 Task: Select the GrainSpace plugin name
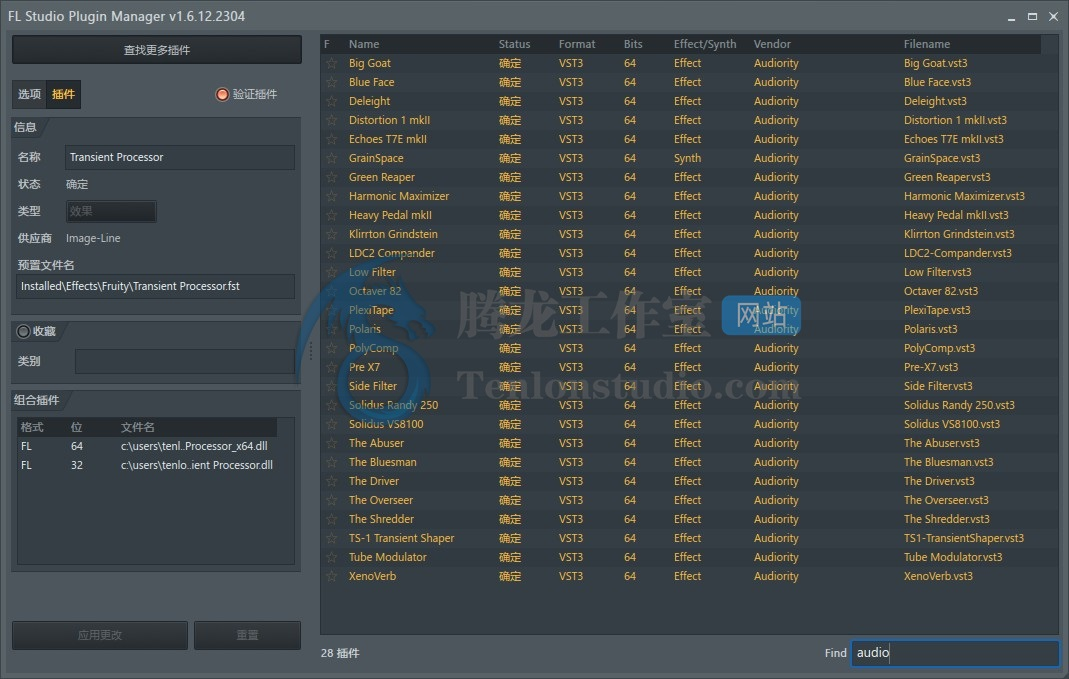pos(376,158)
